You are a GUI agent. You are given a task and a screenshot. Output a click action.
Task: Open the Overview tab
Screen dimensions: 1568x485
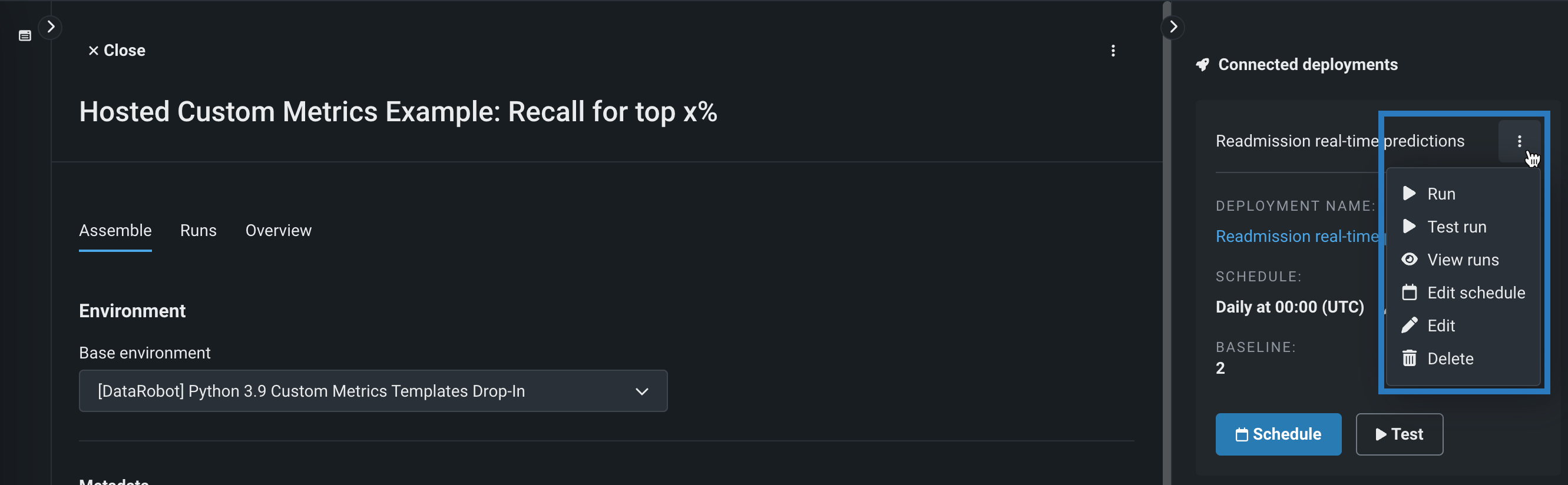(x=278, y=231)
